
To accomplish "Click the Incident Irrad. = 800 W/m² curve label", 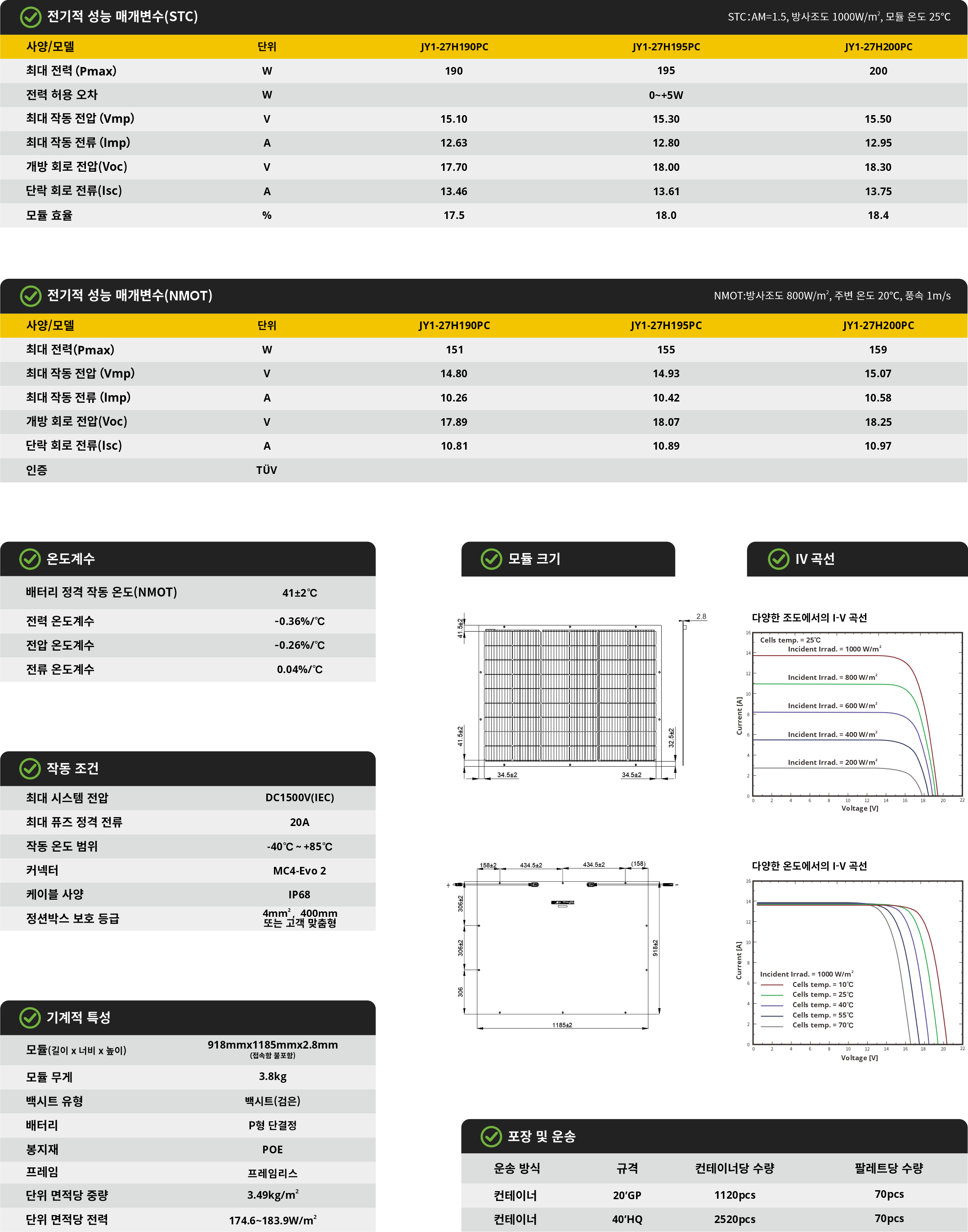I will [833, 677].
